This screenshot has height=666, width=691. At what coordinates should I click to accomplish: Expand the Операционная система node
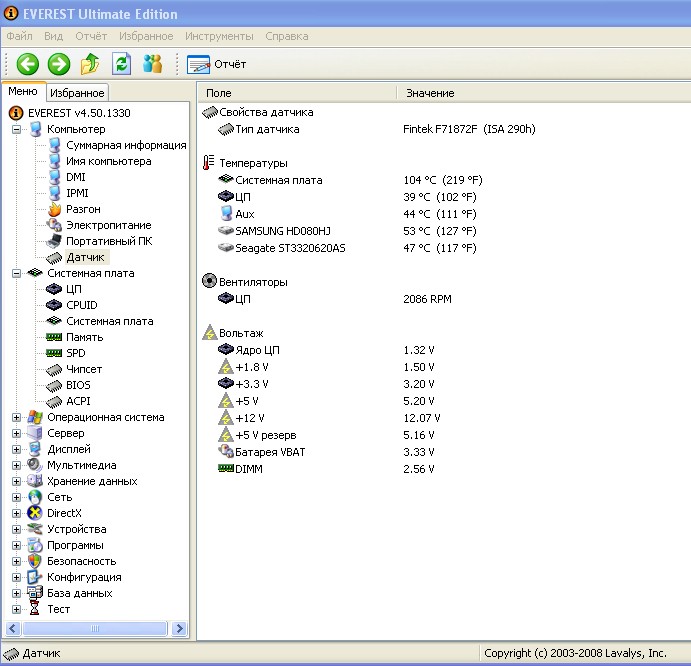click(16, 417)
